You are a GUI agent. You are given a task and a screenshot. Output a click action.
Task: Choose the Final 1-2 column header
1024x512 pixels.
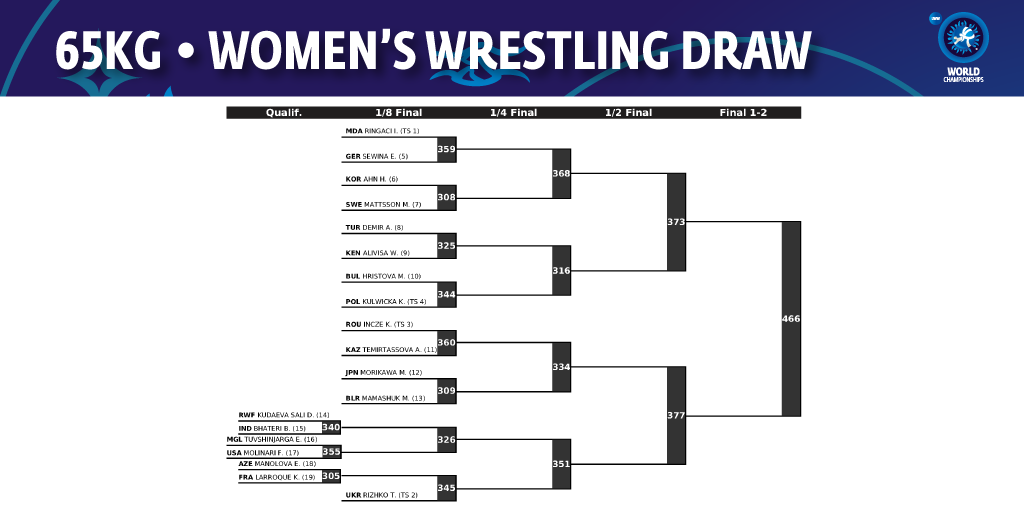tap(743, 112)
